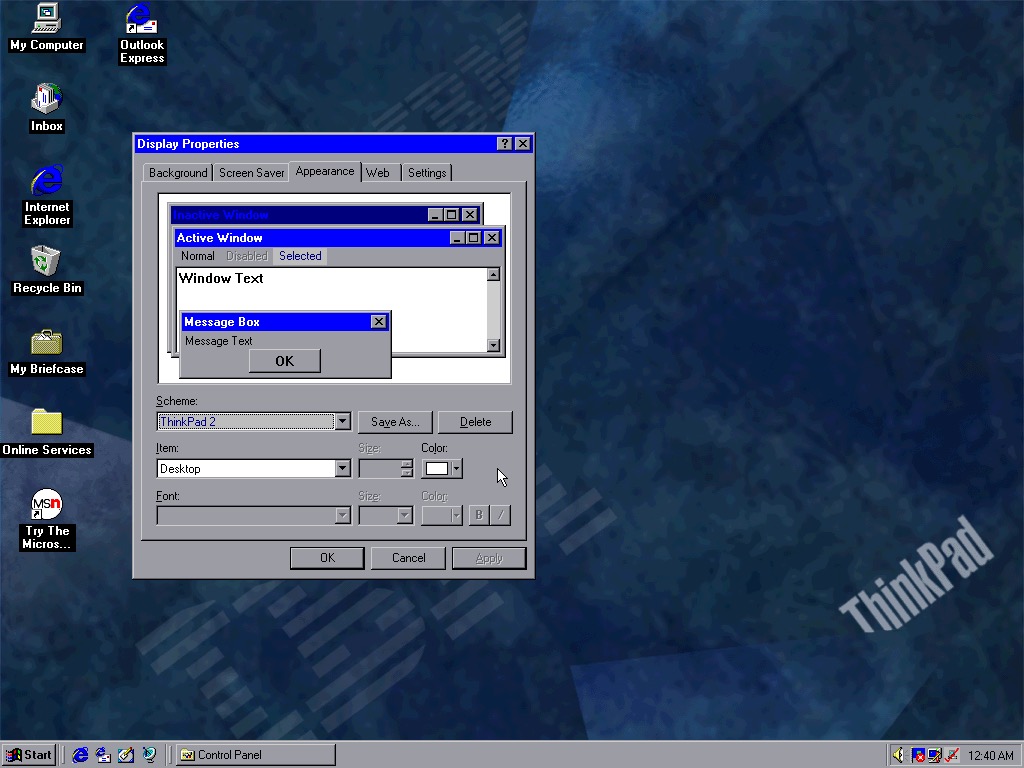Click the Save As... button

pos(395,422)
